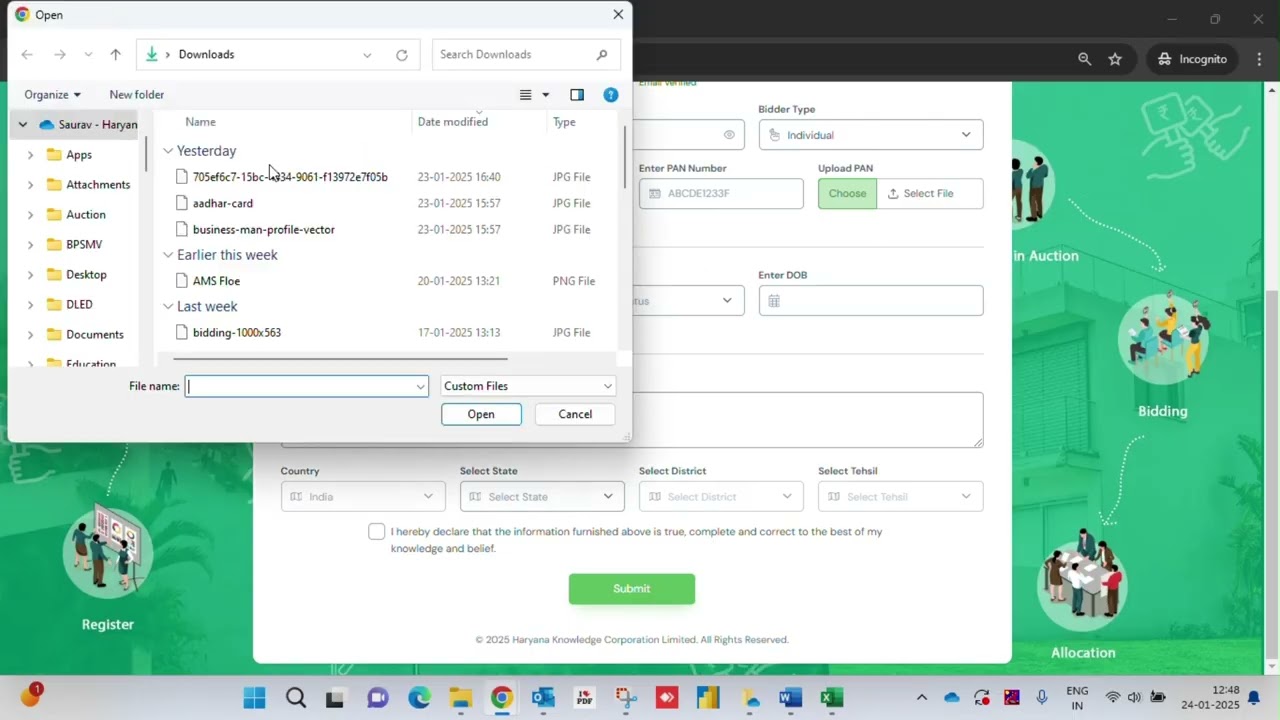Image resolution: width=1280 pixels, height=720 pixels.
Task: Open the Select Tehsil dropdown
Action: 900,497
